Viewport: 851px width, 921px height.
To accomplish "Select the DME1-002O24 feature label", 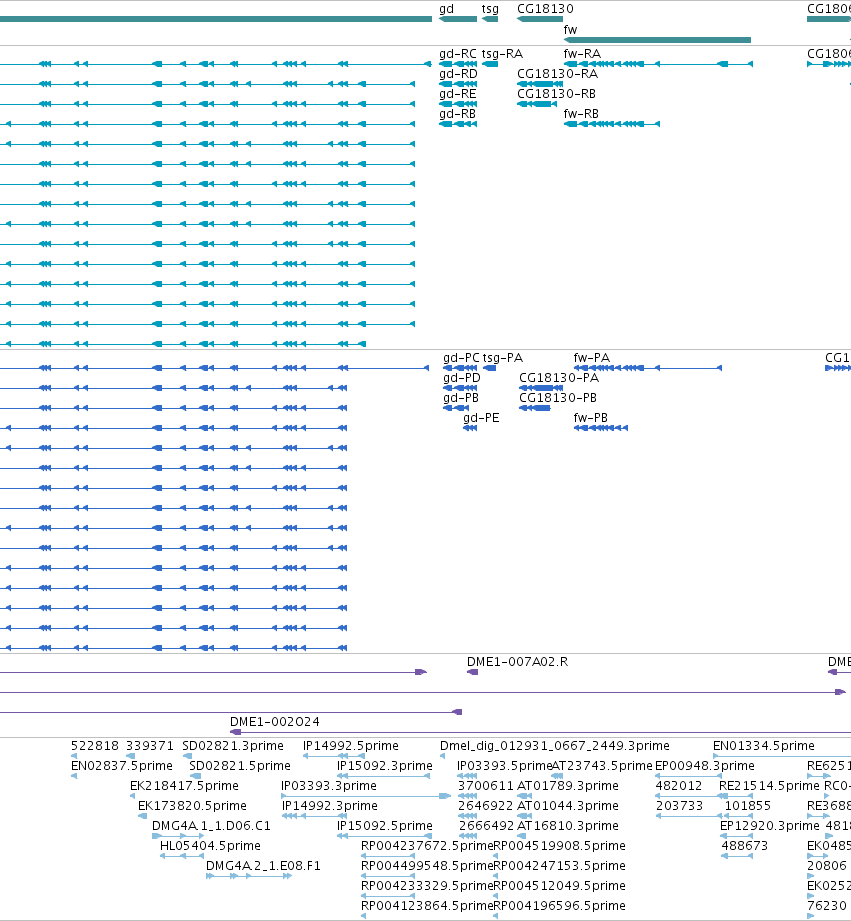I will (x=275, y=722).
